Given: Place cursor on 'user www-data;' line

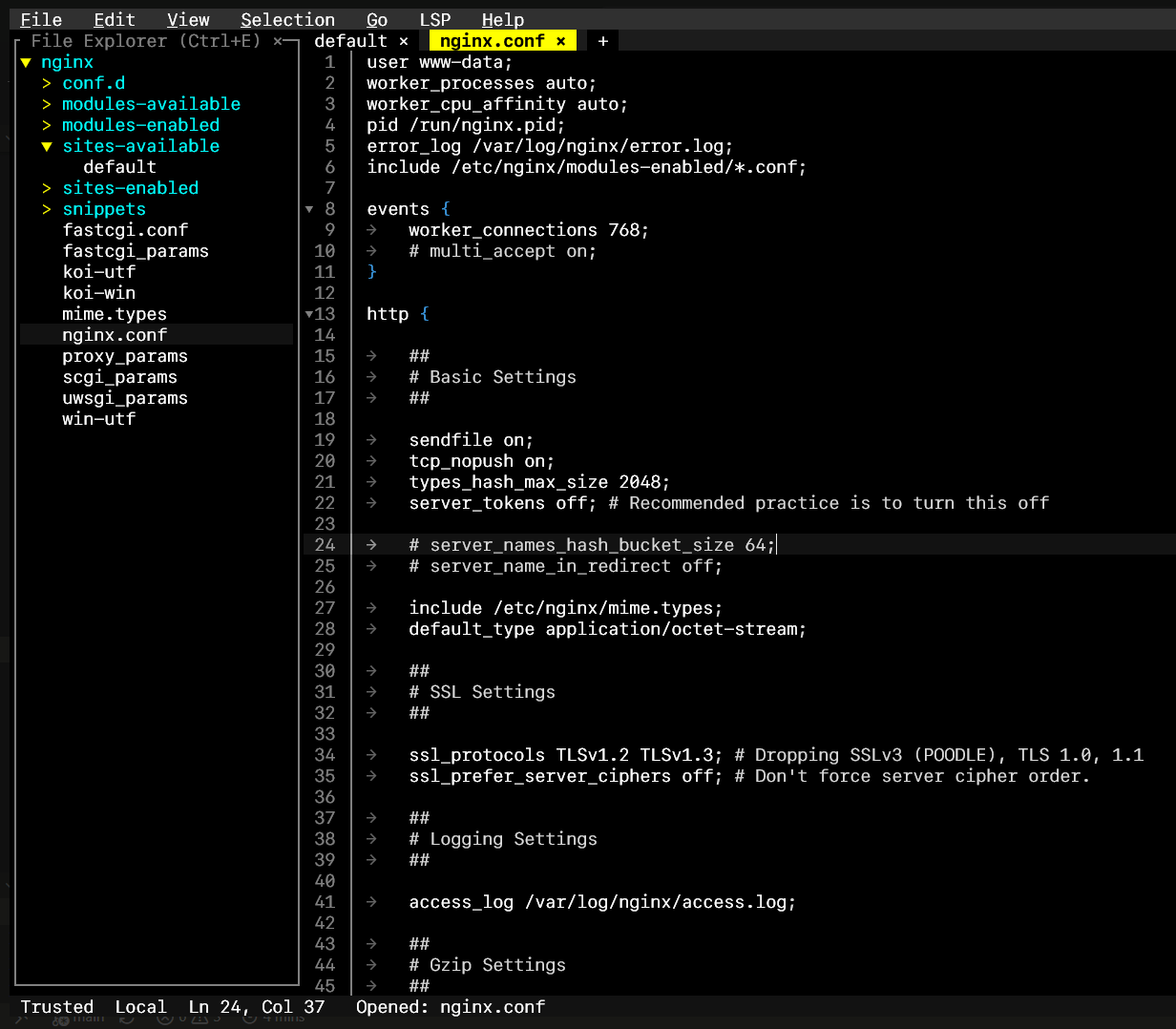Looking at the screenshot, I should pyautogui.click(x=439, y=62).
